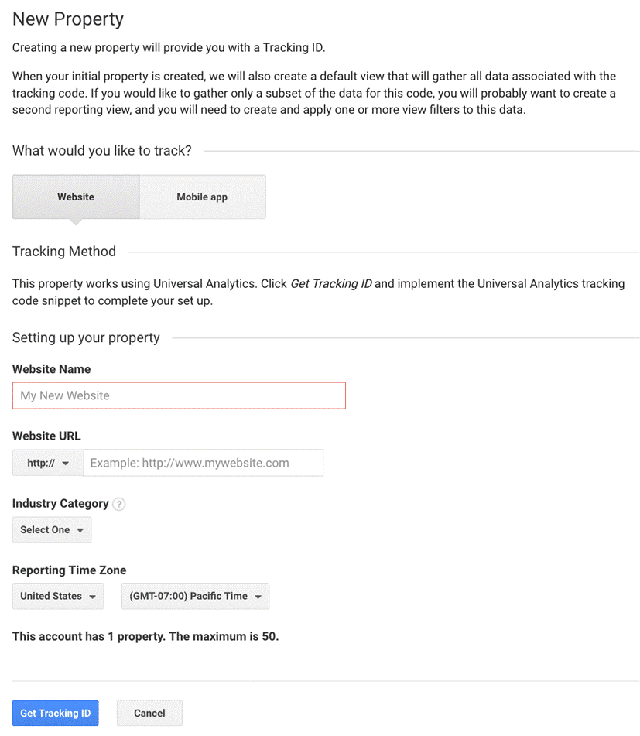The height and width of the screenshot is (736, 640).
Task: Click the Website Name field label
Action: point(51,370)
